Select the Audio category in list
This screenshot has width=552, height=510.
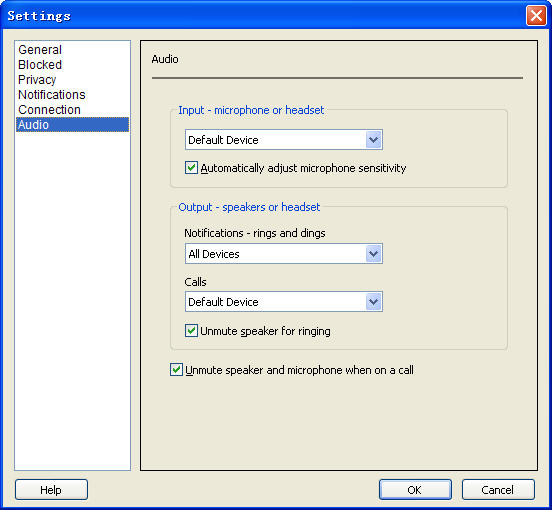point(73,125)
